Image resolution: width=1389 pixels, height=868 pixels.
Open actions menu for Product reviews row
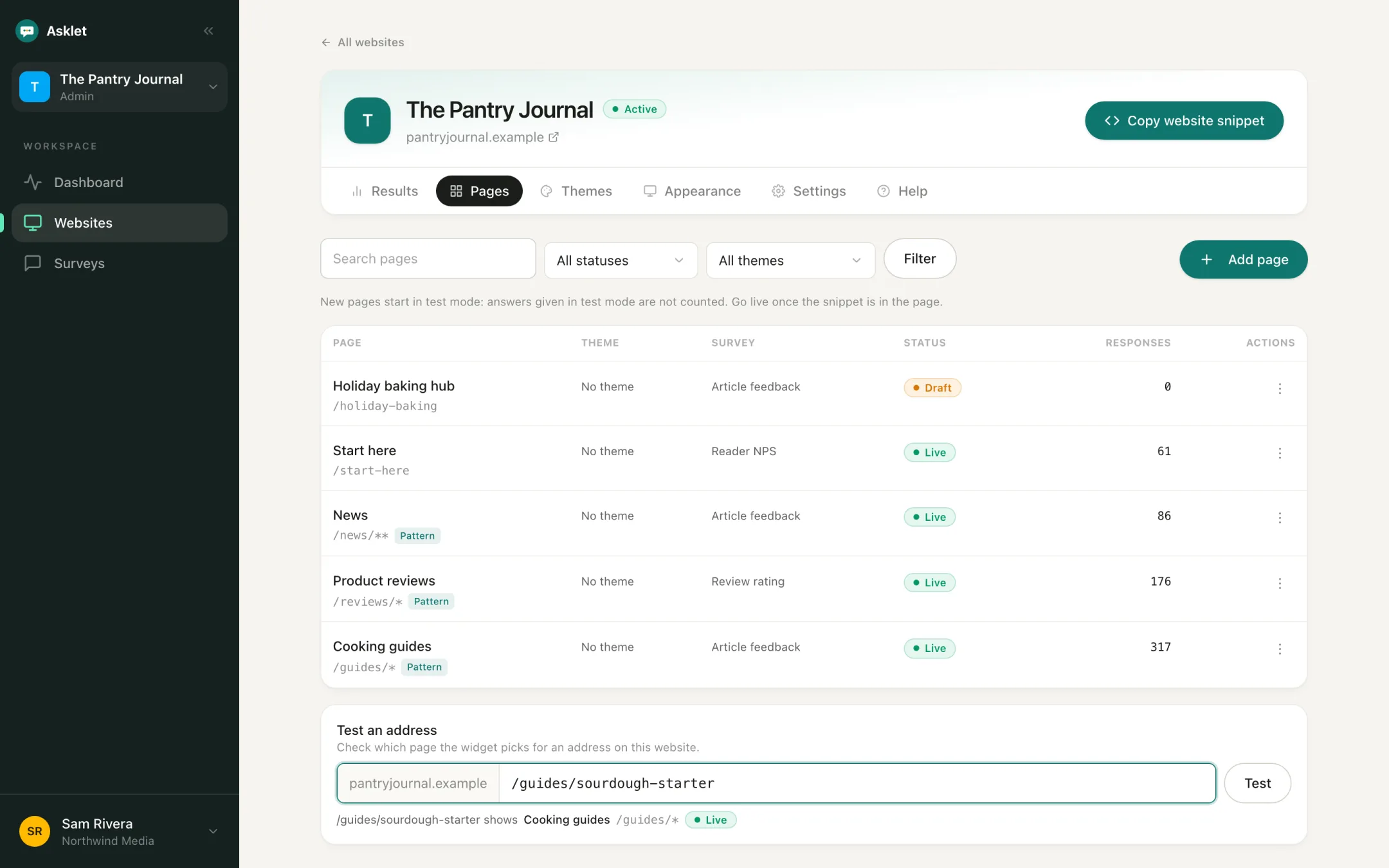(x=1280, y=583)
